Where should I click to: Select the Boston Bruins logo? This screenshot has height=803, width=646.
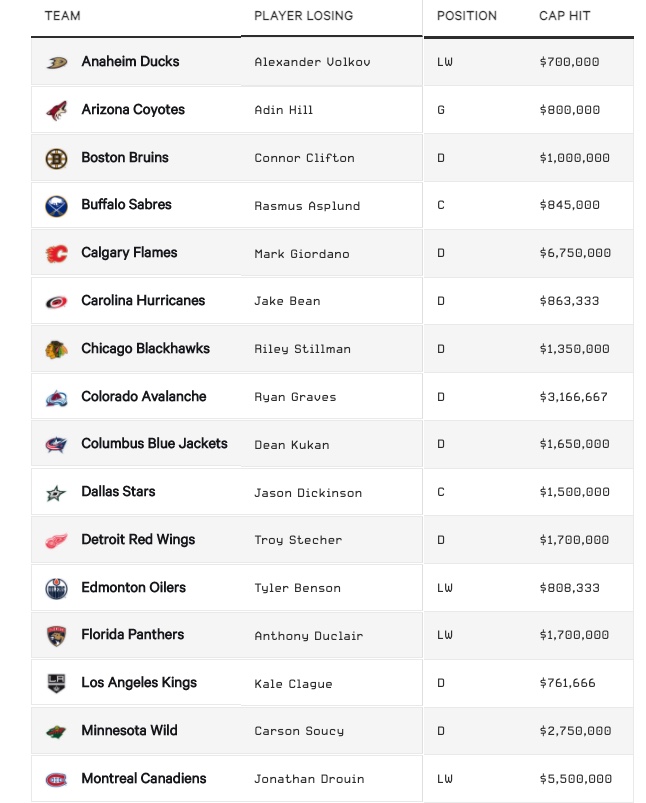(x=56, y=159)
